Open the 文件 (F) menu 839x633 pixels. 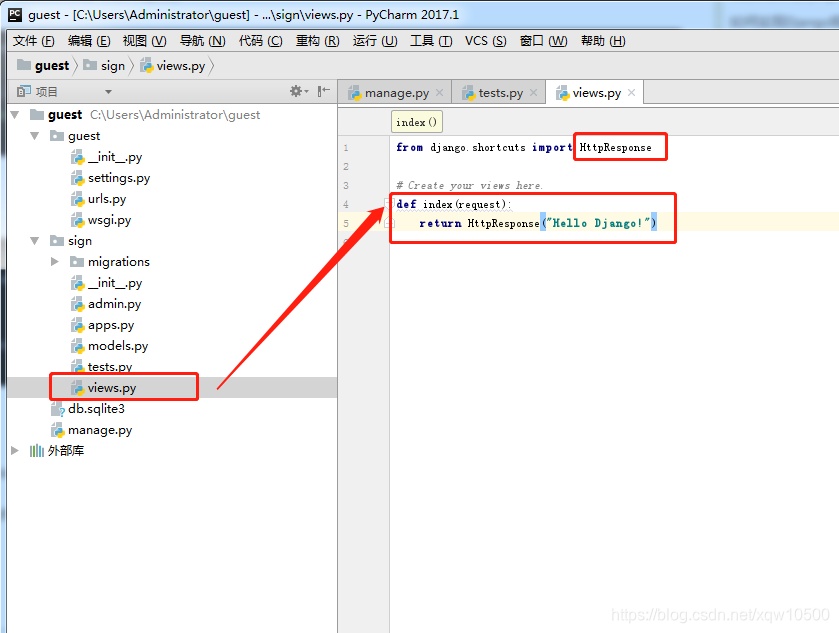[34, 41]
